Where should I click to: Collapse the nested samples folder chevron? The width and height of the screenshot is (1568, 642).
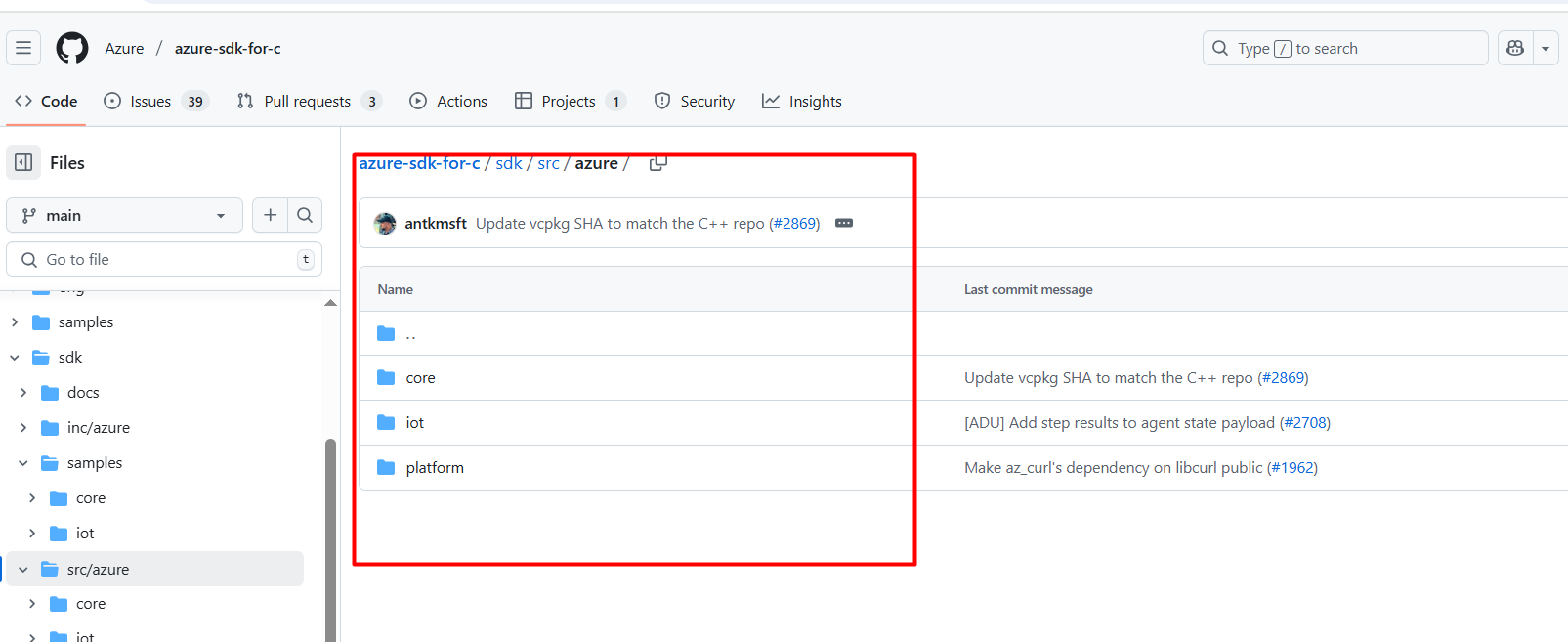23,463
